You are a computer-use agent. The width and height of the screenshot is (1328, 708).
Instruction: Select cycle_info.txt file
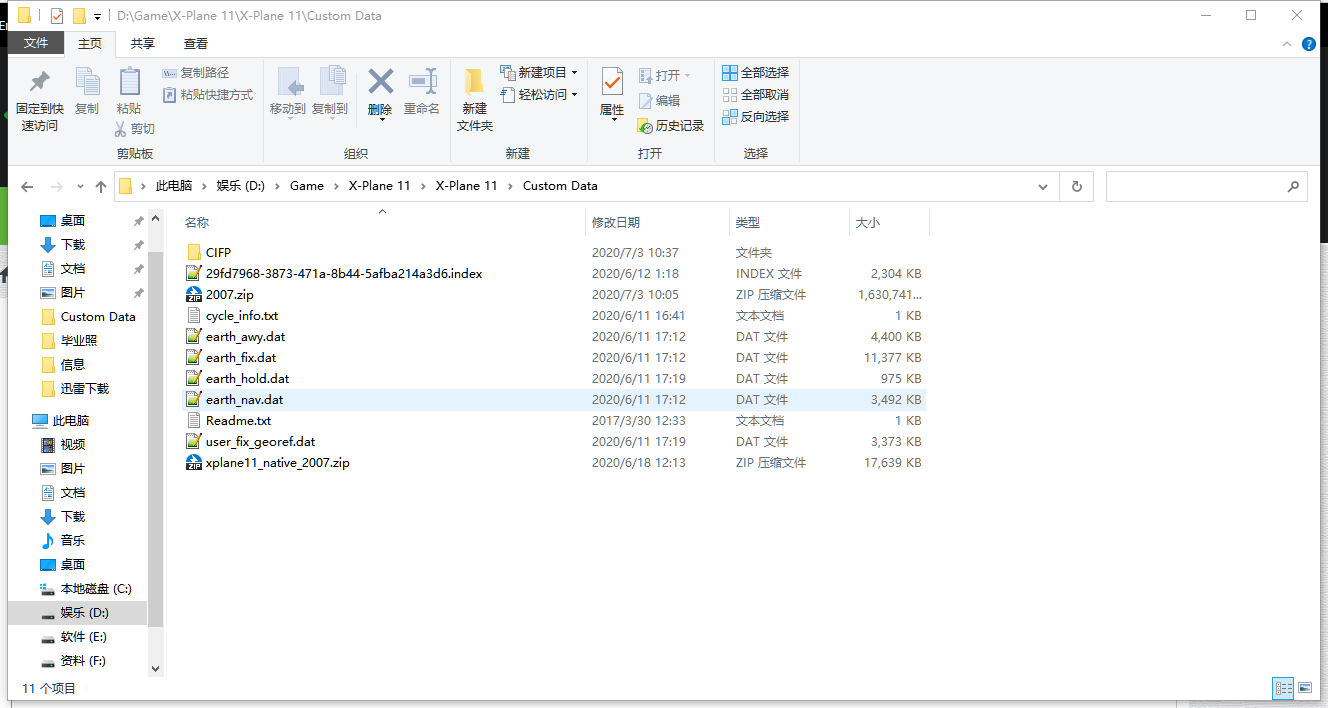coord(555,316)
